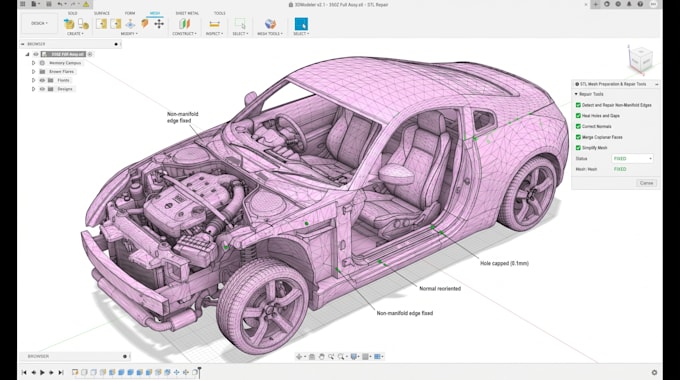The width and height of the screenshot is (680, 380).
Task: Open the Modify dropdown menu
Action: point(129,34)
